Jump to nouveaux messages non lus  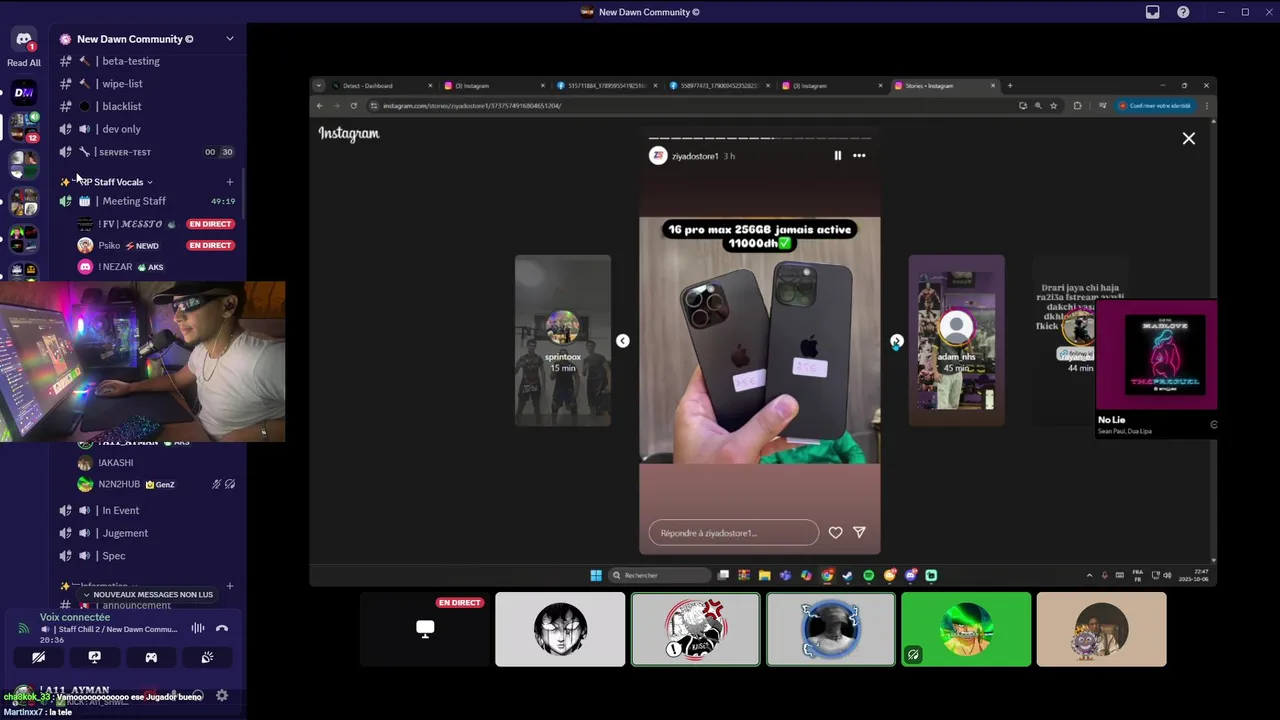[148, 594]
